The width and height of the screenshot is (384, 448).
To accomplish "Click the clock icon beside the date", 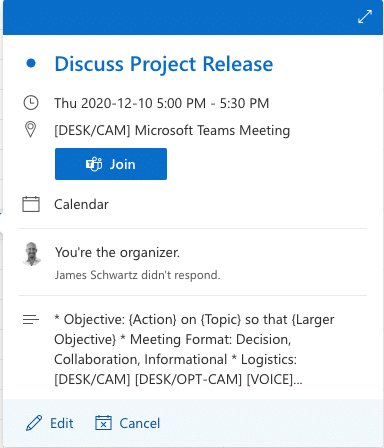I will pos(31,103).
